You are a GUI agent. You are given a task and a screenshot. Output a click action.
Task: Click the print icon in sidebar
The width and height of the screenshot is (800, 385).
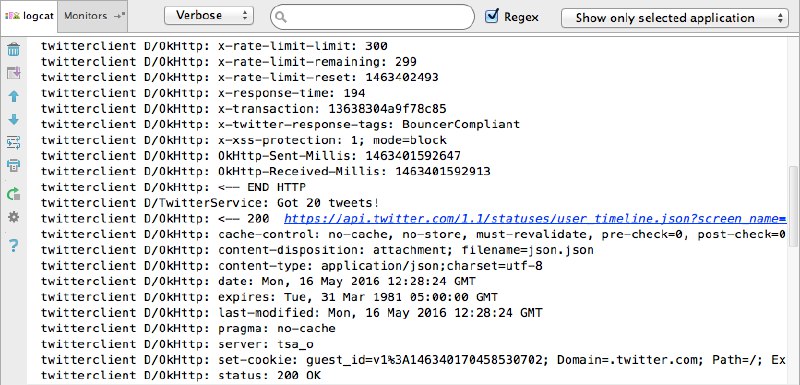point(14,165)
